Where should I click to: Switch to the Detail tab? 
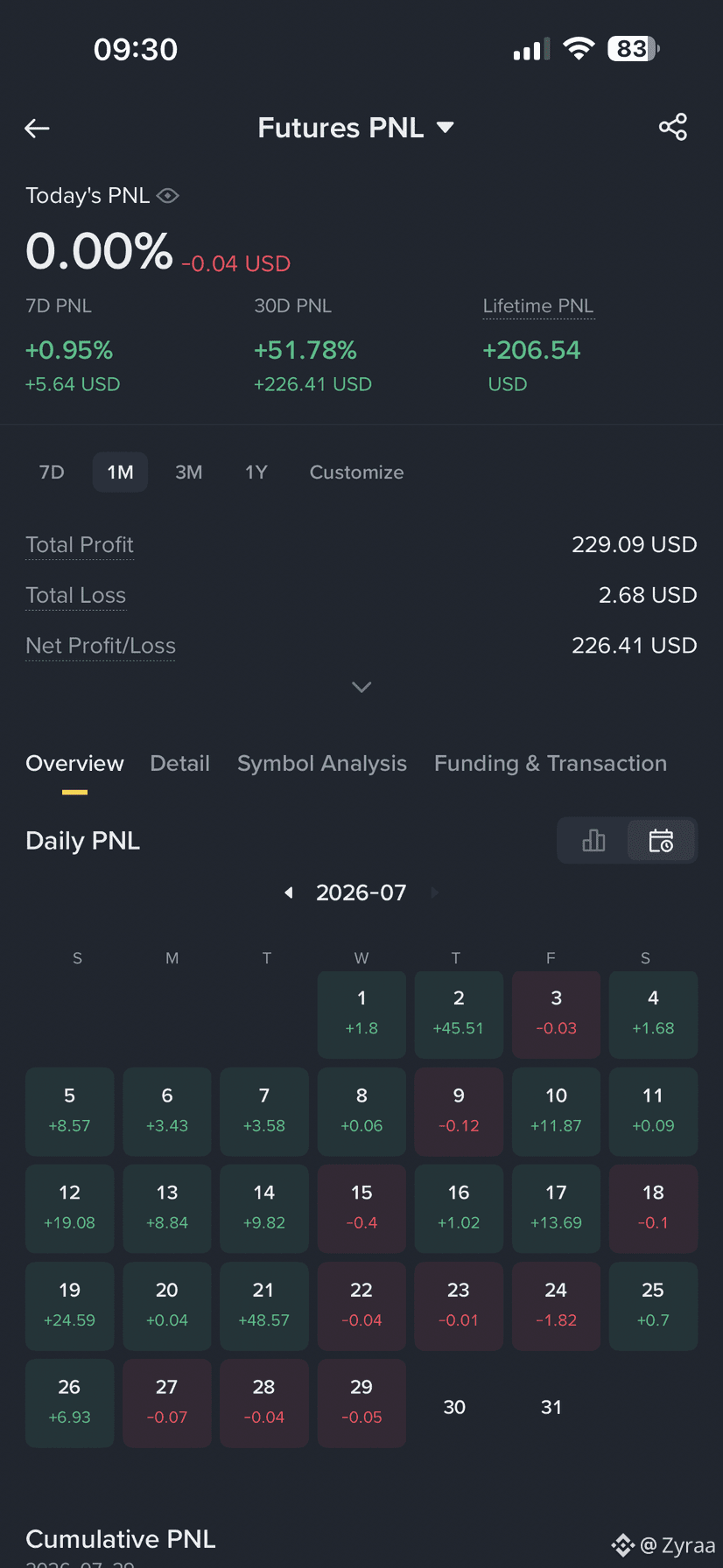pos(180,764)
